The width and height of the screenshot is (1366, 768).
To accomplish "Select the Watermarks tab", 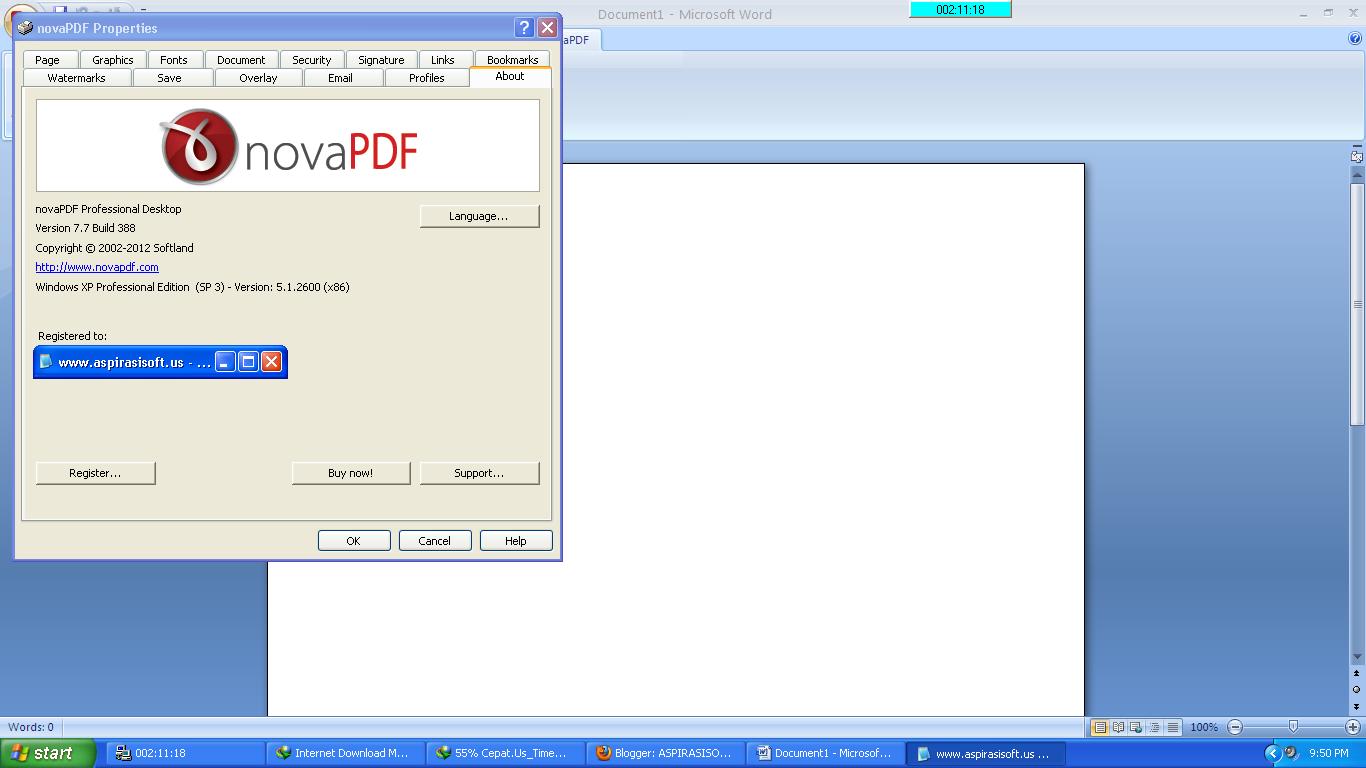I will (77, 78).
